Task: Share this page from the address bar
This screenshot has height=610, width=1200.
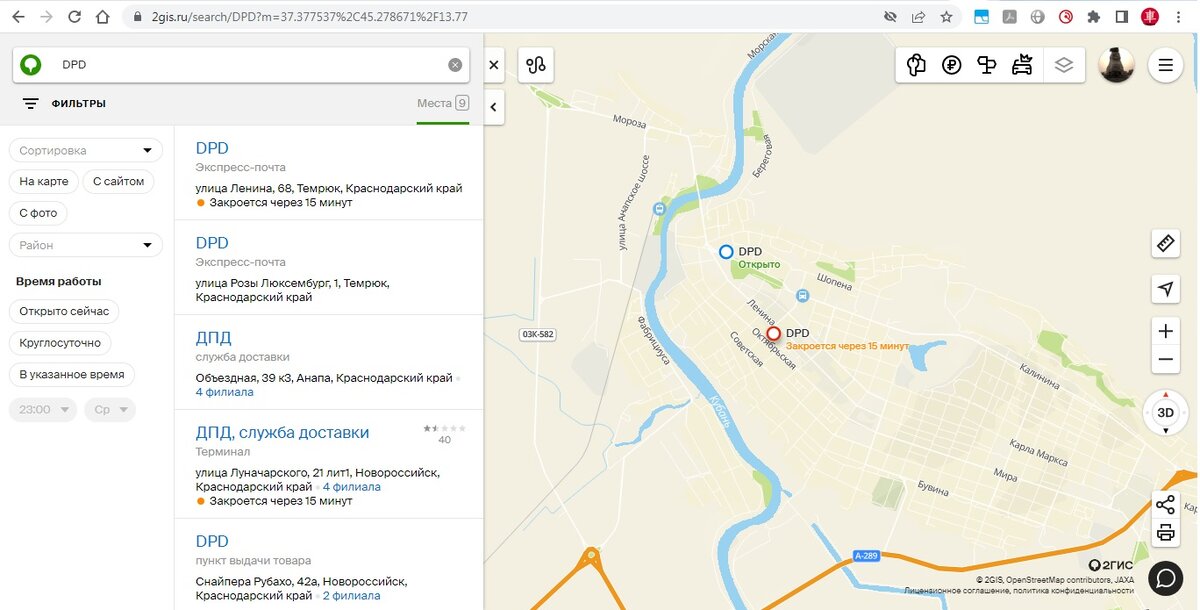Action: coord(918,17)
